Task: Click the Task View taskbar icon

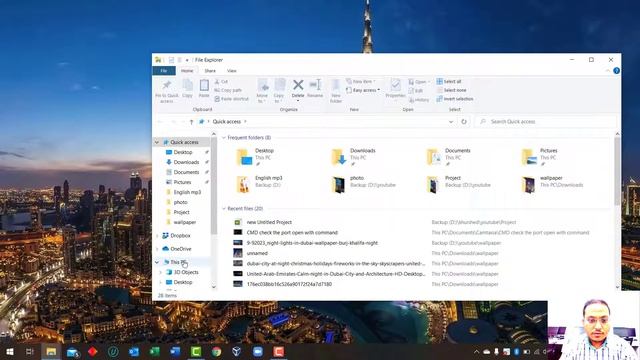Action: [x=30, y=351]
